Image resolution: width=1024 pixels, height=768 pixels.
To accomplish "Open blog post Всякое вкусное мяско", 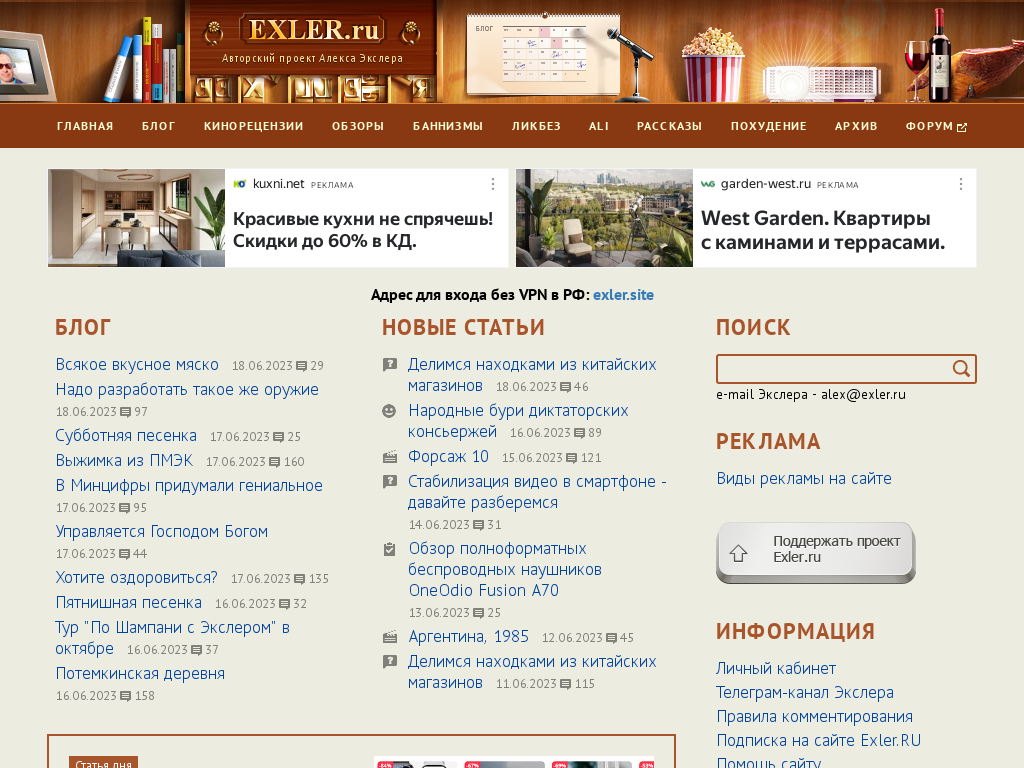I will pos(137,364).
